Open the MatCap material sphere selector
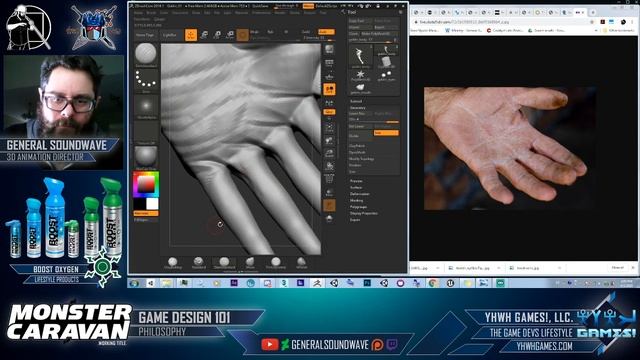Image resolution: width=640 pixels, height=360 pixels. tap(146, 158)
